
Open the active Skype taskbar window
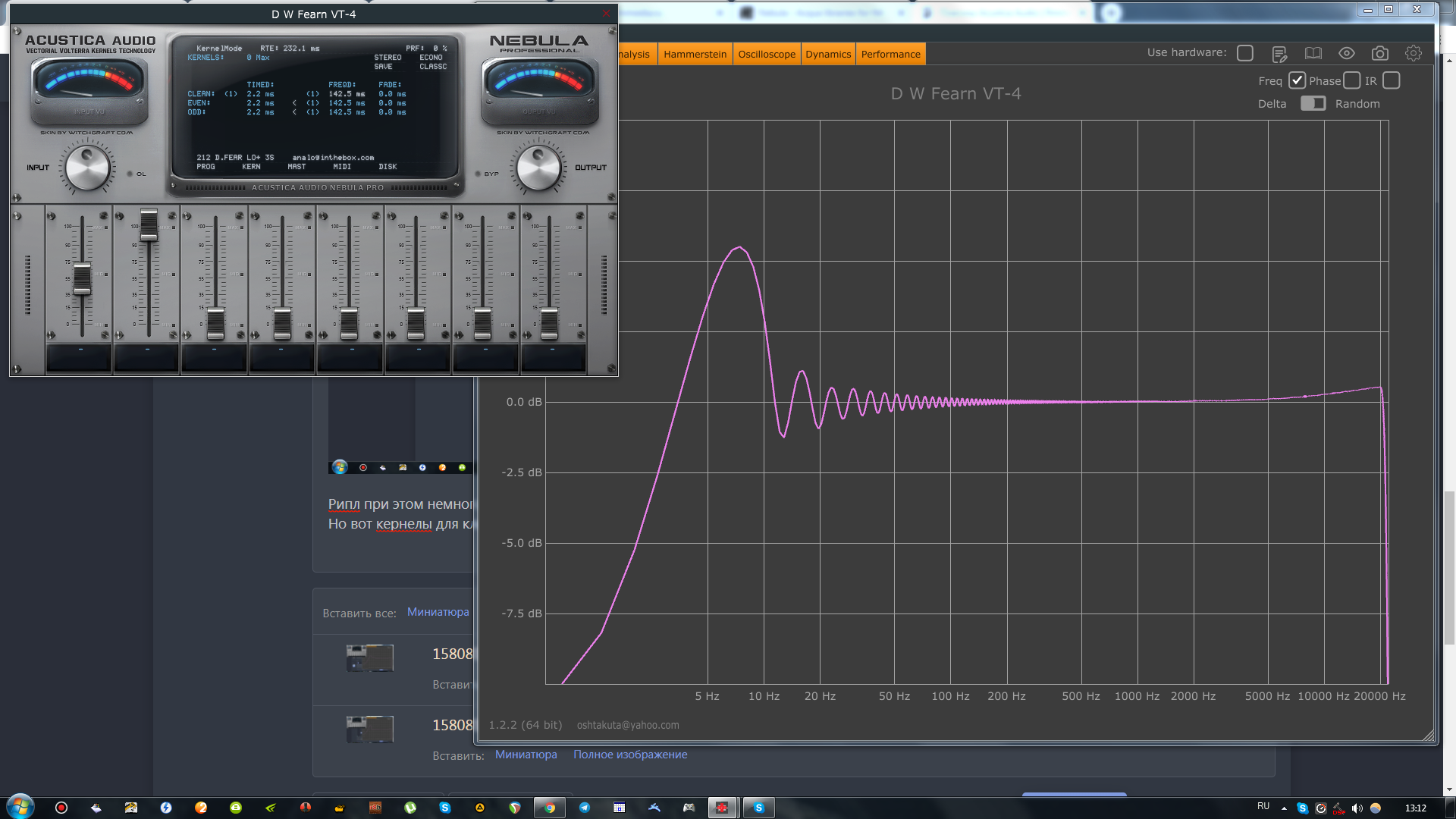[758, 808]
